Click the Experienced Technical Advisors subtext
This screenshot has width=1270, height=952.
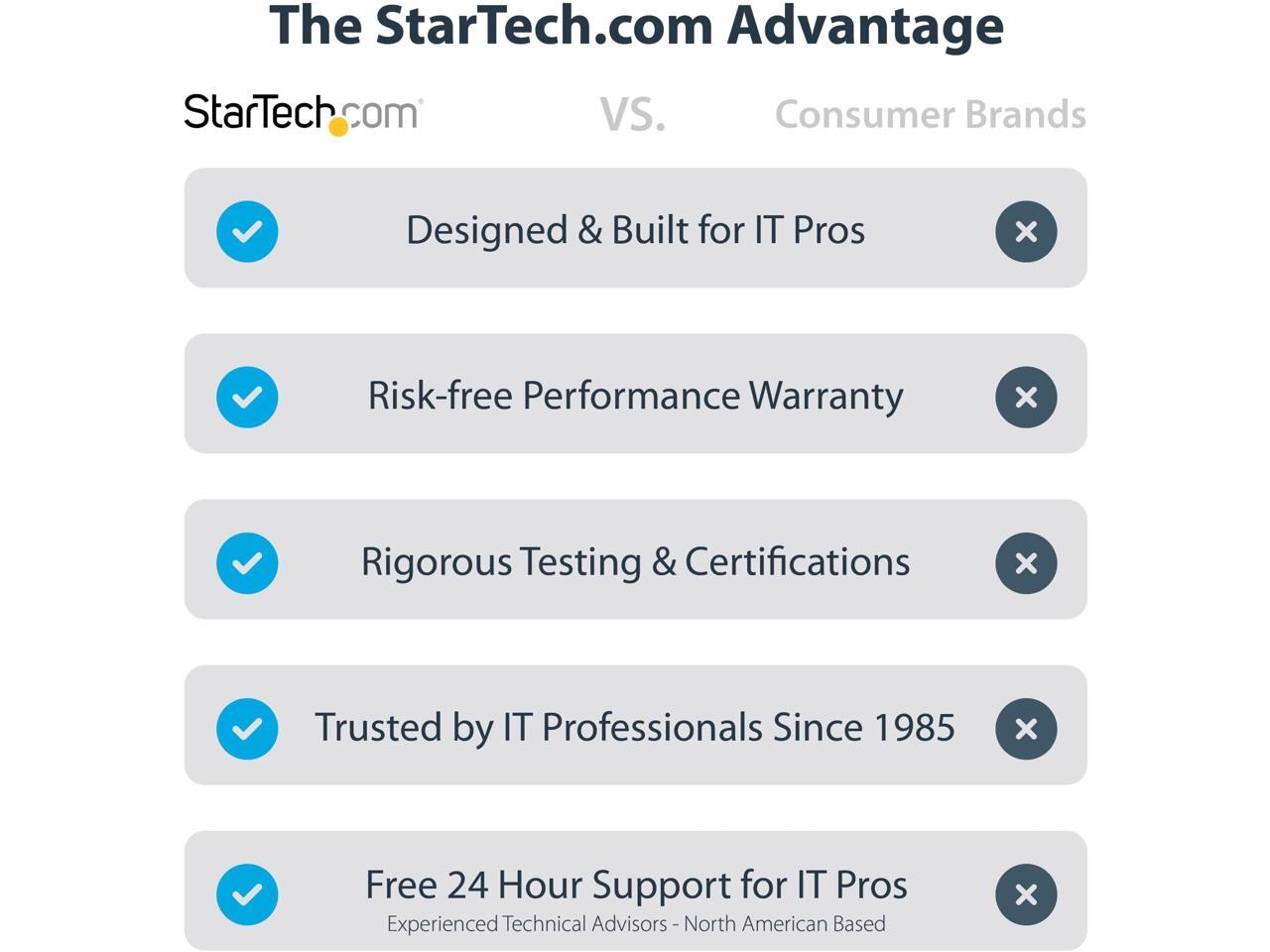click(x=635, y=924)
